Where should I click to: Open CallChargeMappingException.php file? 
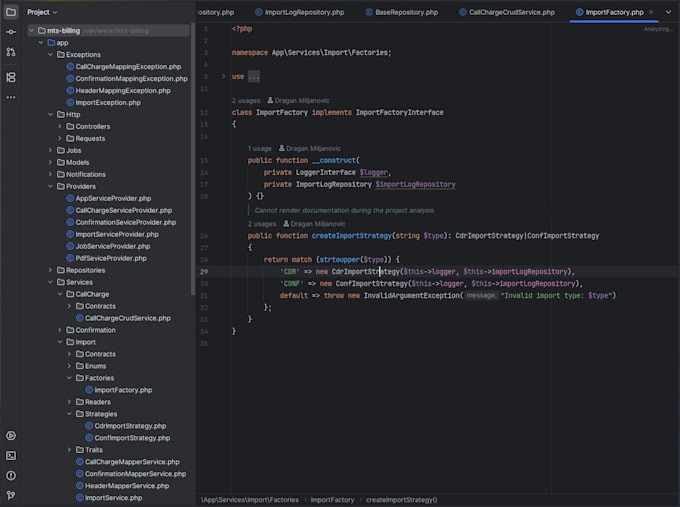[x=124, y=67]
